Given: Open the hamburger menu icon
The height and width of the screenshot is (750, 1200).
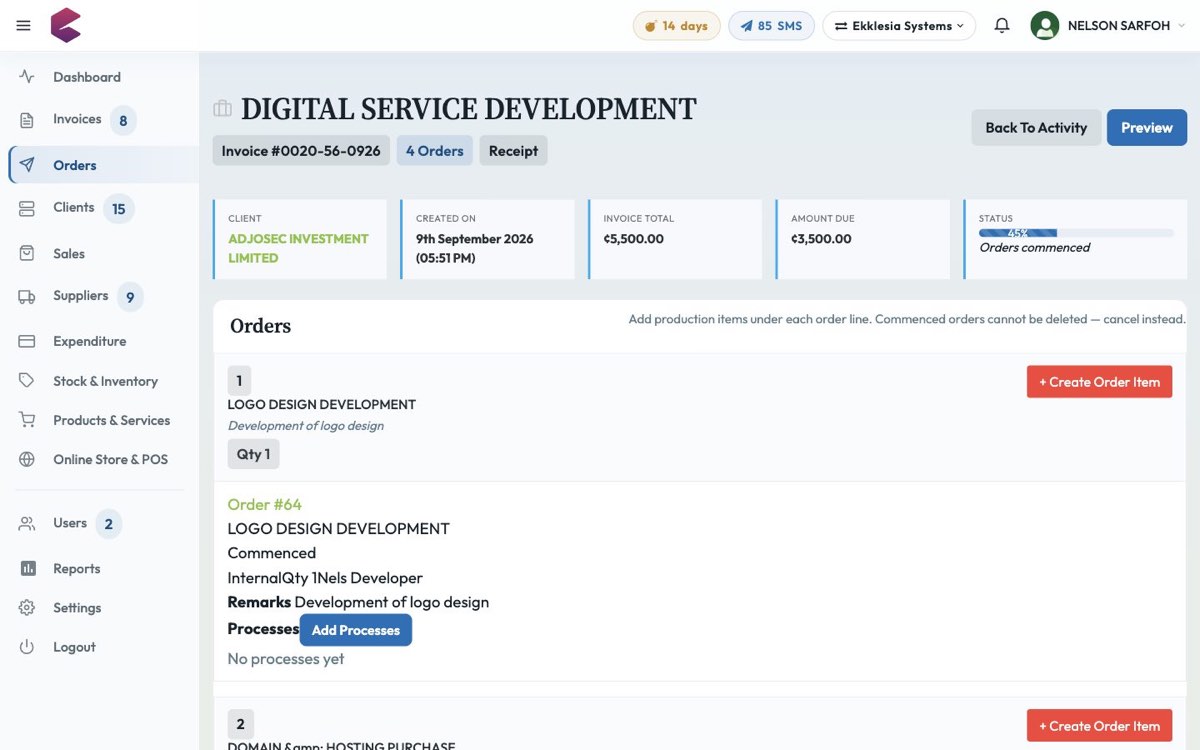Looking at the screenshot, I should coord(24,26).
